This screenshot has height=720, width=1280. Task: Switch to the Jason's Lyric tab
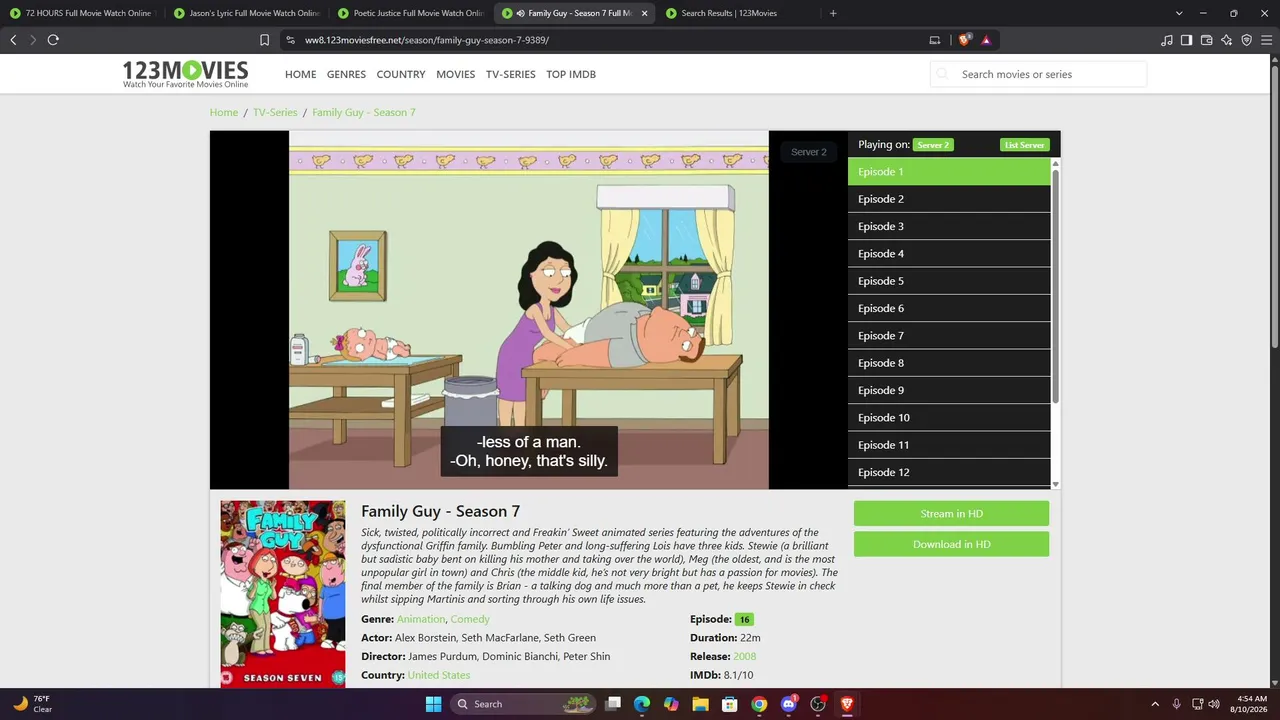[x=246, y=13]
